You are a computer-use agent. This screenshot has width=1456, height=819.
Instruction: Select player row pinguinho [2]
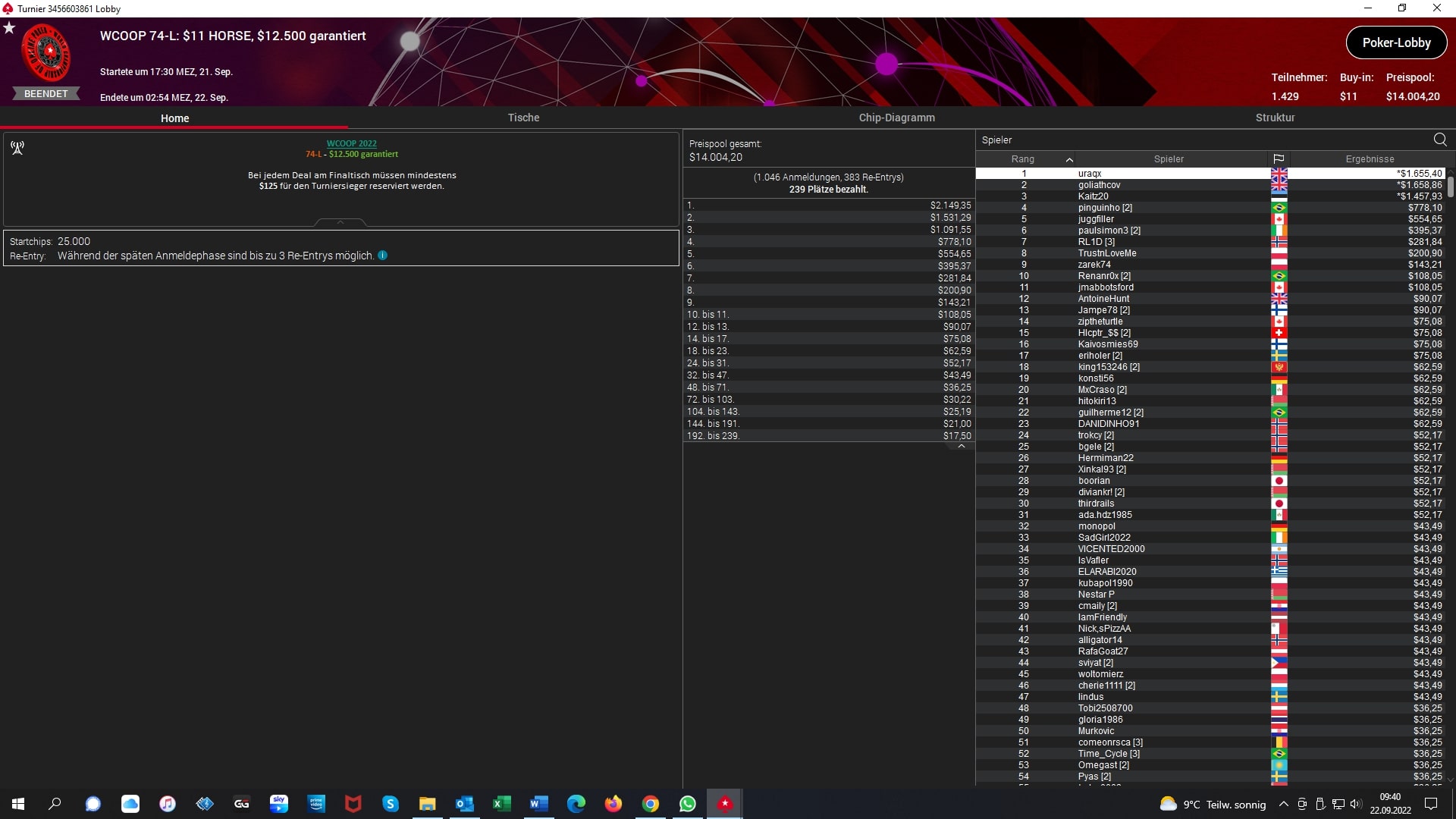(x=1210, y=208)
